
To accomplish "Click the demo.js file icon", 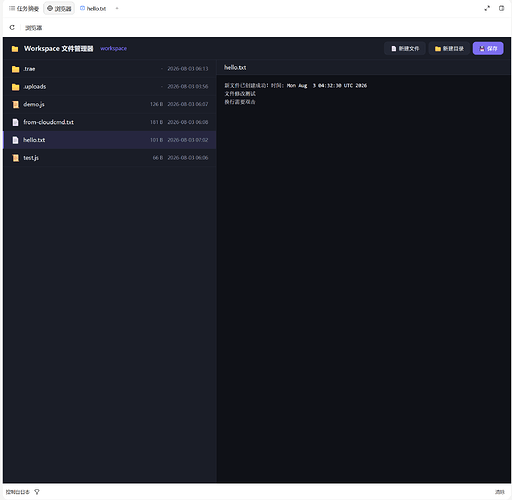I will point(15,104).
